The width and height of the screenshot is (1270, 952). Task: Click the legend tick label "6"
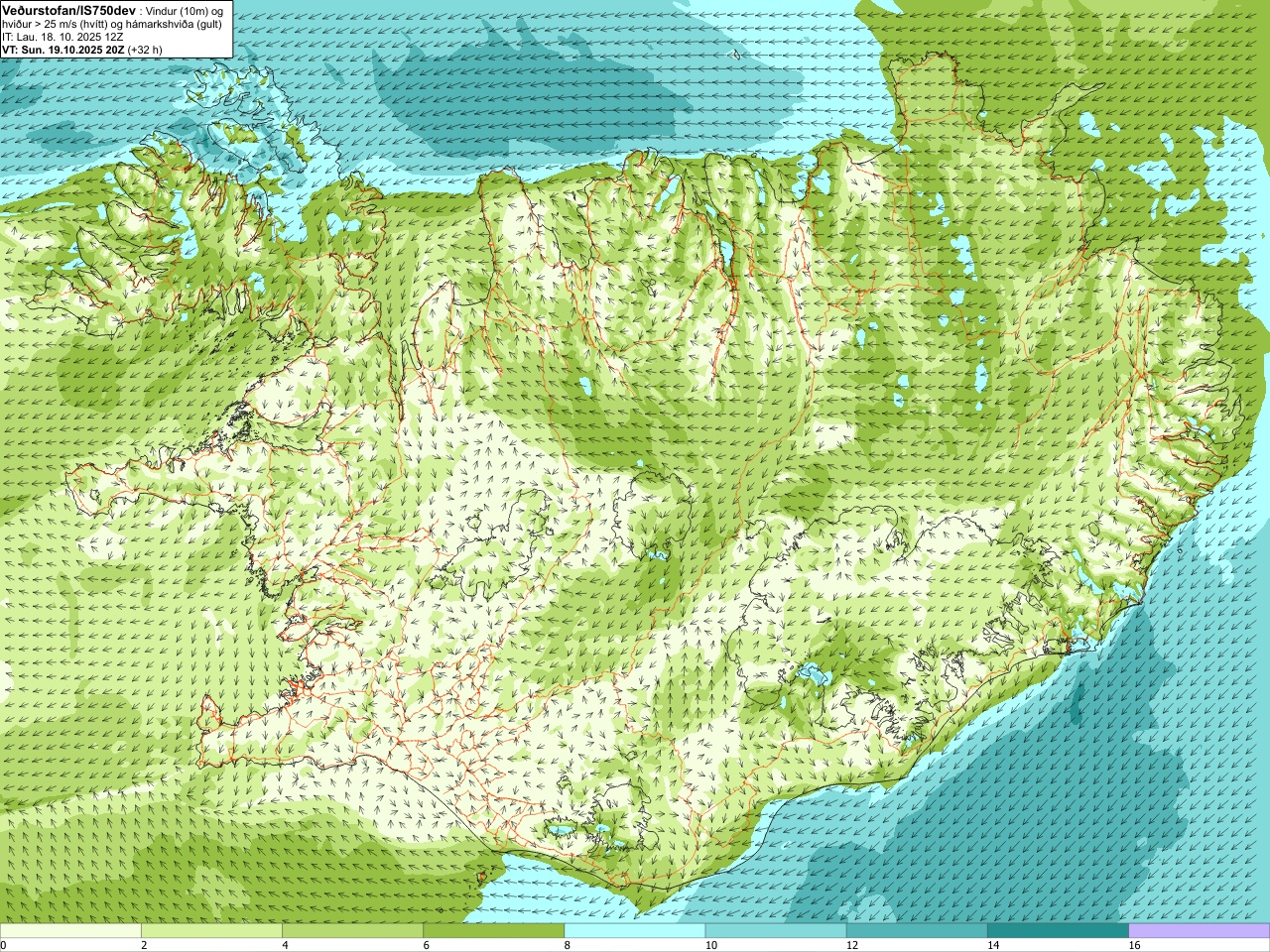426,945
